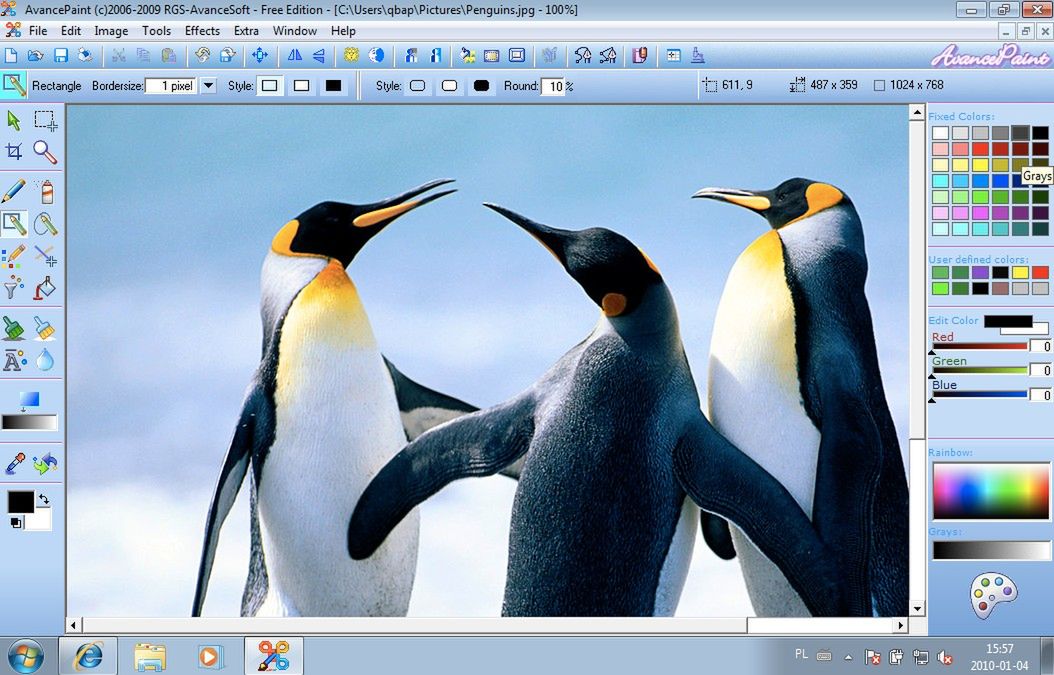Select the magnifier Zoom tool

pyautogui.click(x=46, y=152)
